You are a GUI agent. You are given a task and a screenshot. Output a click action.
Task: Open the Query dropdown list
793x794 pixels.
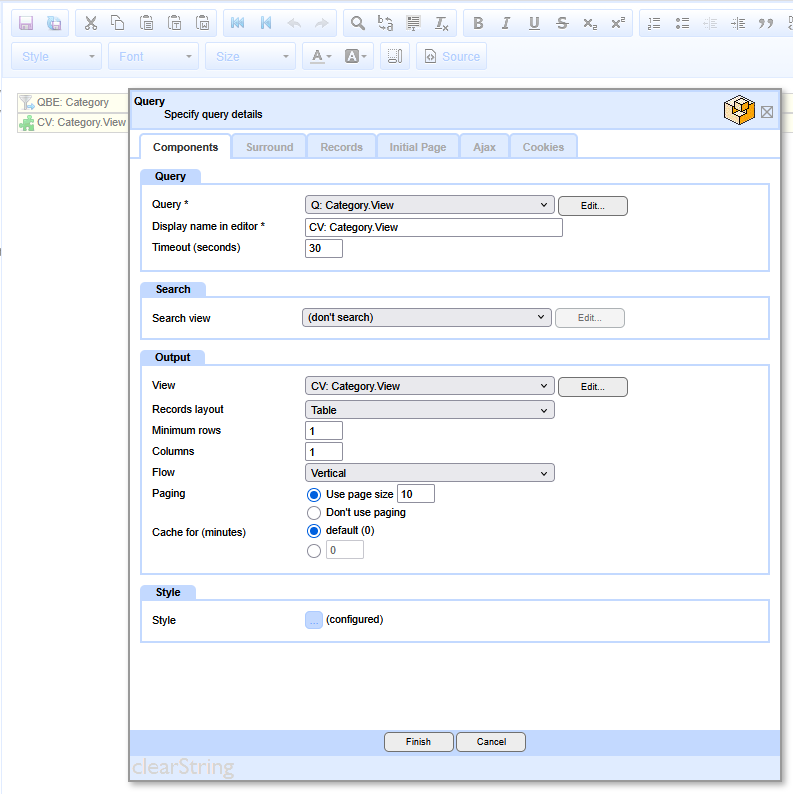[x=429, y=205]
